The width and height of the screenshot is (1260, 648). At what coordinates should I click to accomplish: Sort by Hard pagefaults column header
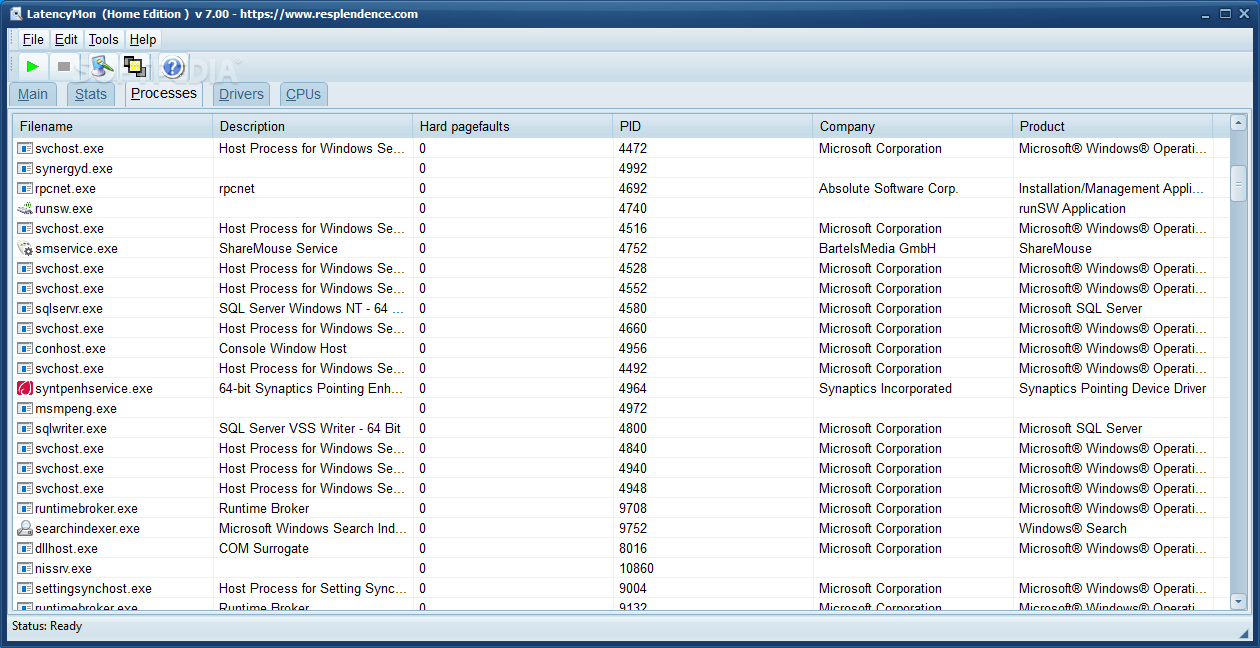click(x=512, y=126)
